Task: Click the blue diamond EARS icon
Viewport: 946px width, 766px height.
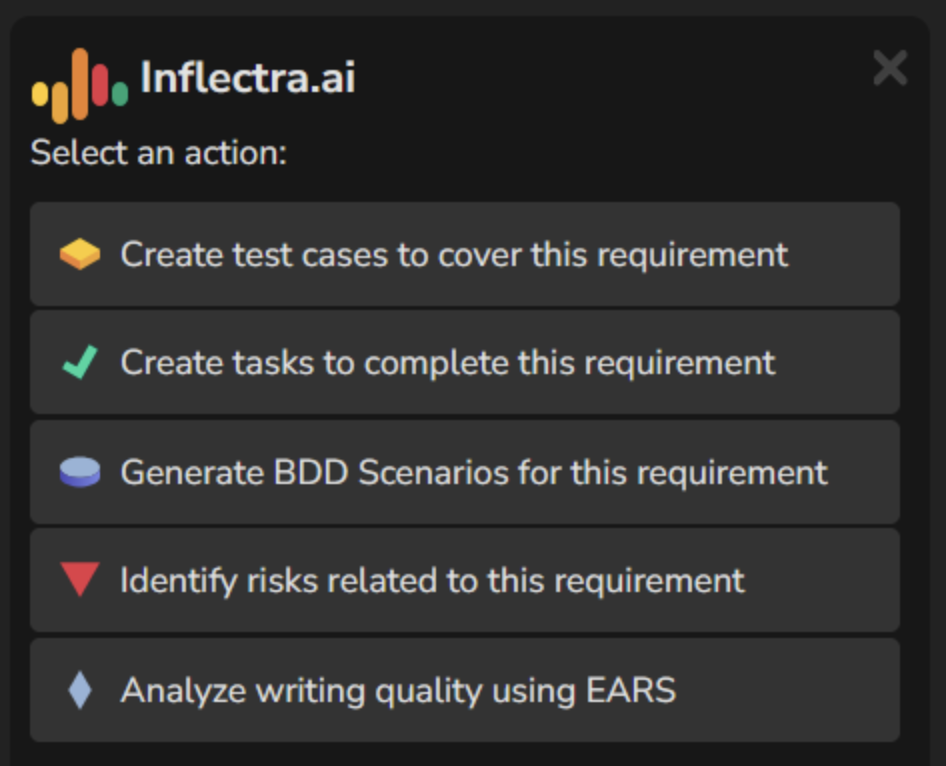Action: [x=80, y=690]
